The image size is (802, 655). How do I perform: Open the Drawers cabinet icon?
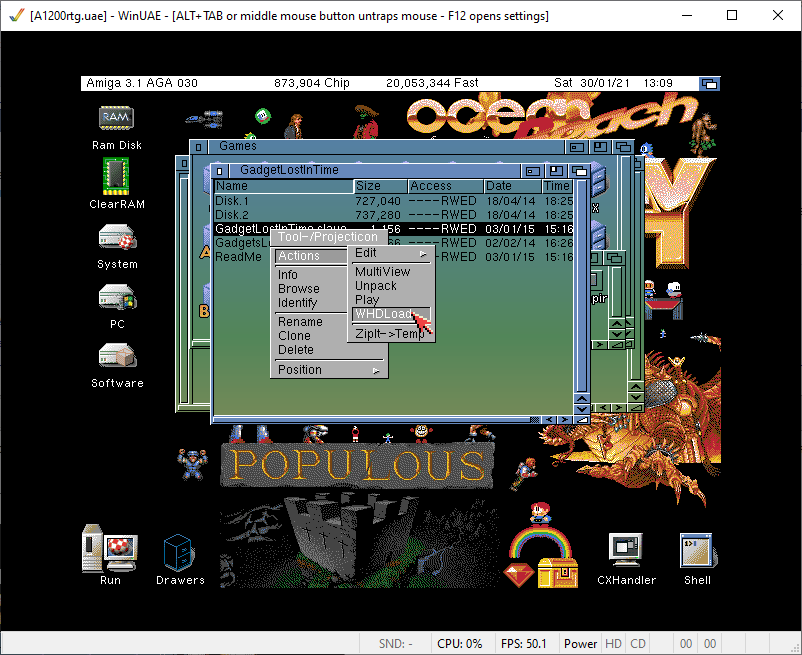(x=179, y=553)
